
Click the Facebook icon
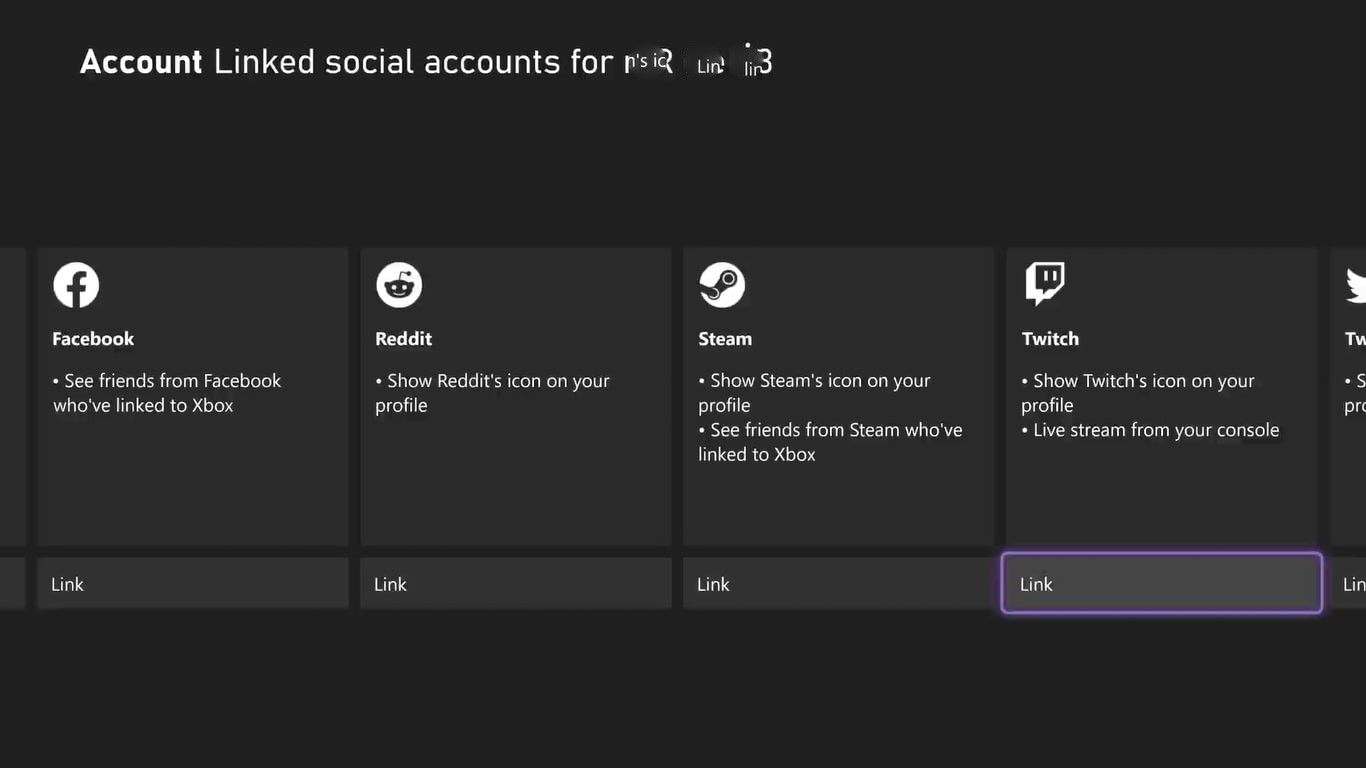(x=75, y=284)
